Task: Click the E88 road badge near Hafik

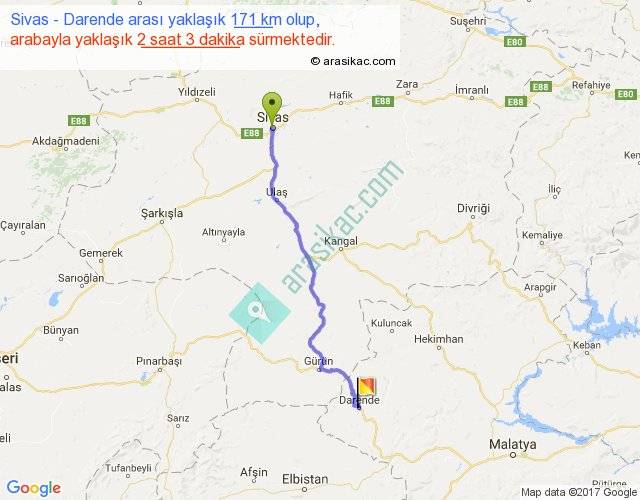Action: click(x=383, y=101)
